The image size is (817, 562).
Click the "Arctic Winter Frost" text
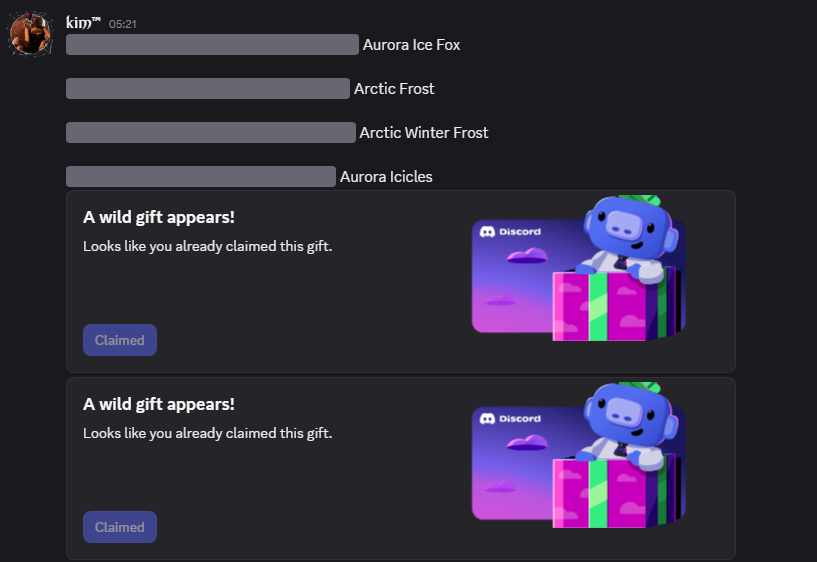(x=424, y=132)
